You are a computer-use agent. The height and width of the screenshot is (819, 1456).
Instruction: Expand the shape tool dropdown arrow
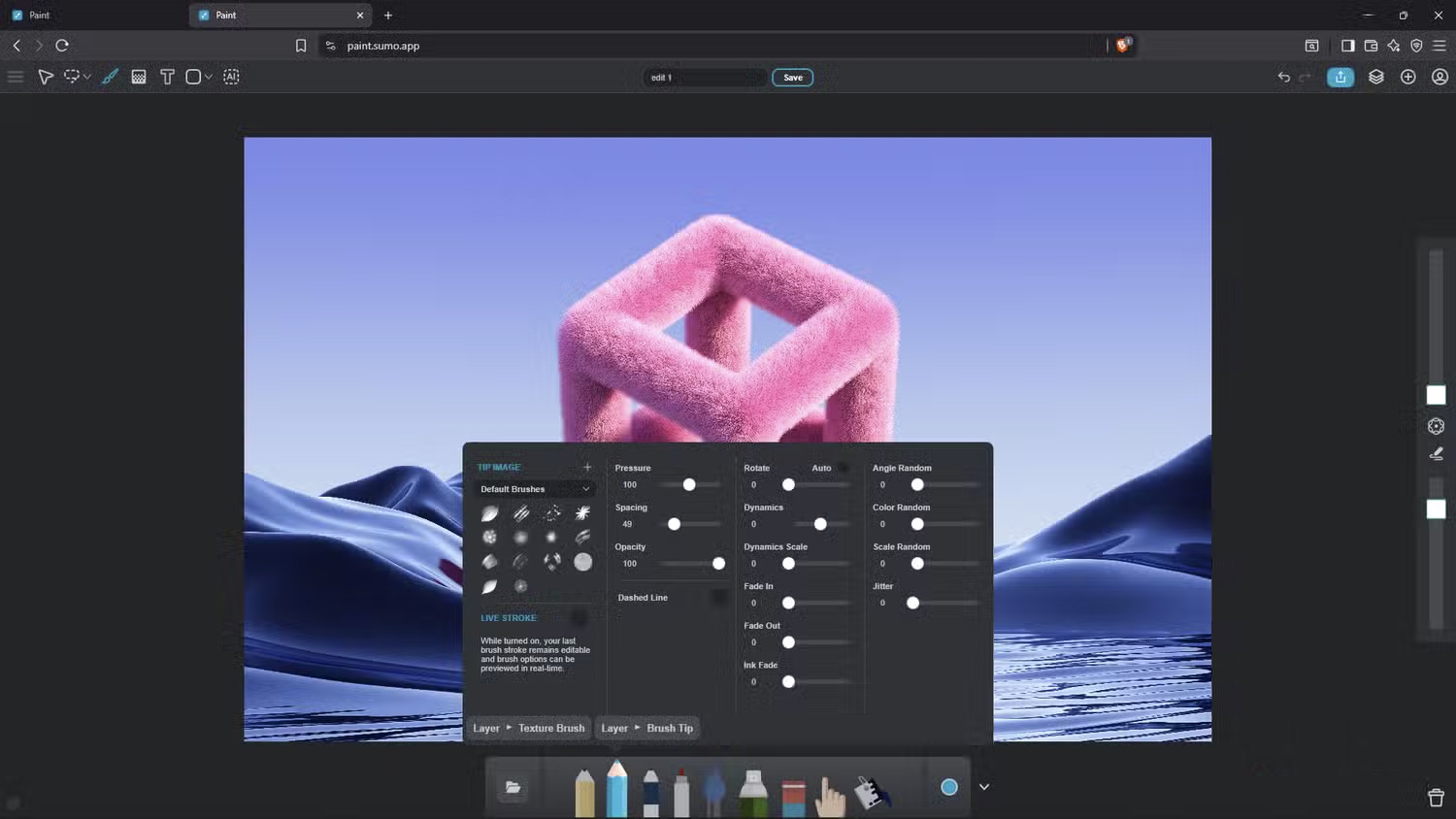pyautogui.click(x=209, y=78)
